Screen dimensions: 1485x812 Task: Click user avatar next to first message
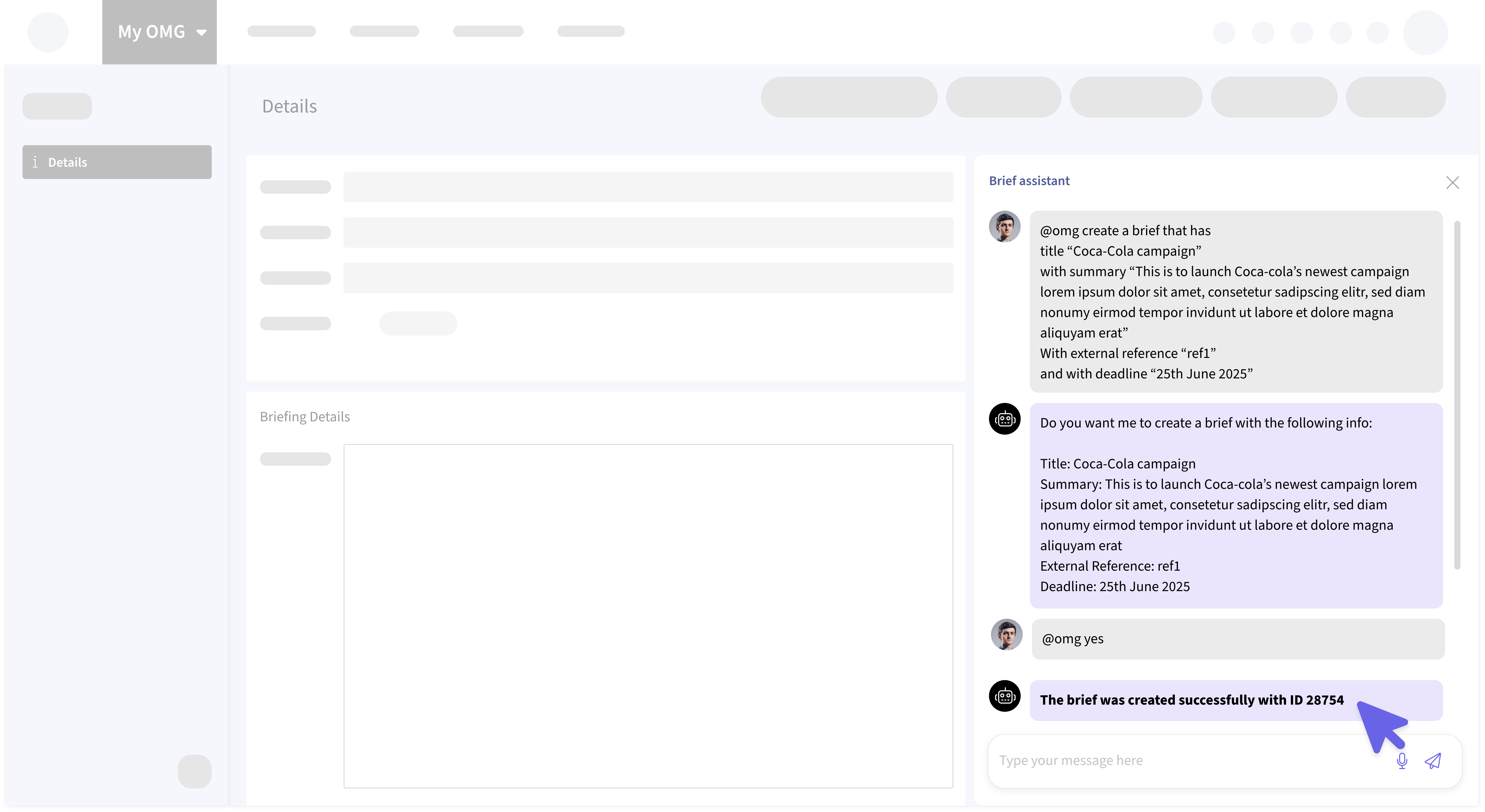1005,227
